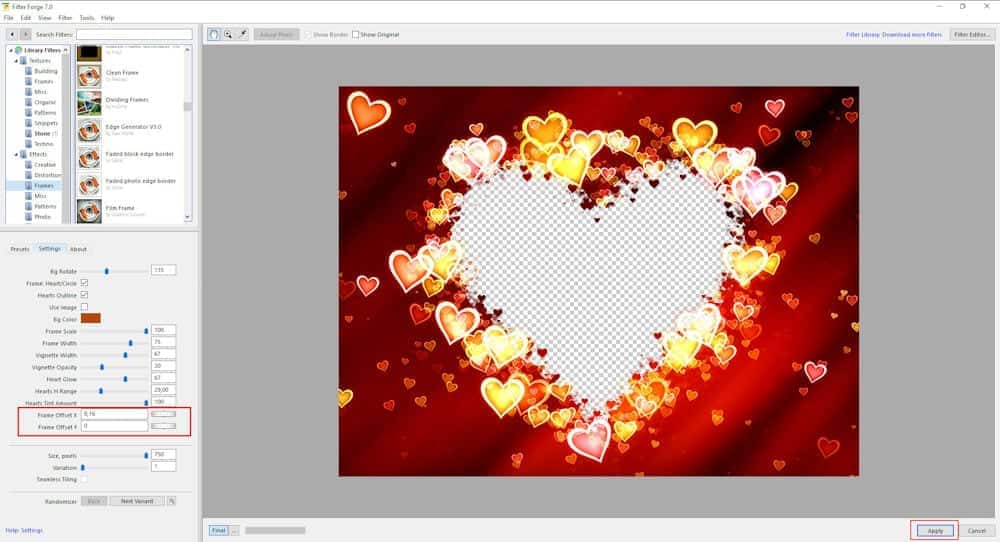
Task: Select the Film Frame filter icon
Action: (x=89, y=210)
